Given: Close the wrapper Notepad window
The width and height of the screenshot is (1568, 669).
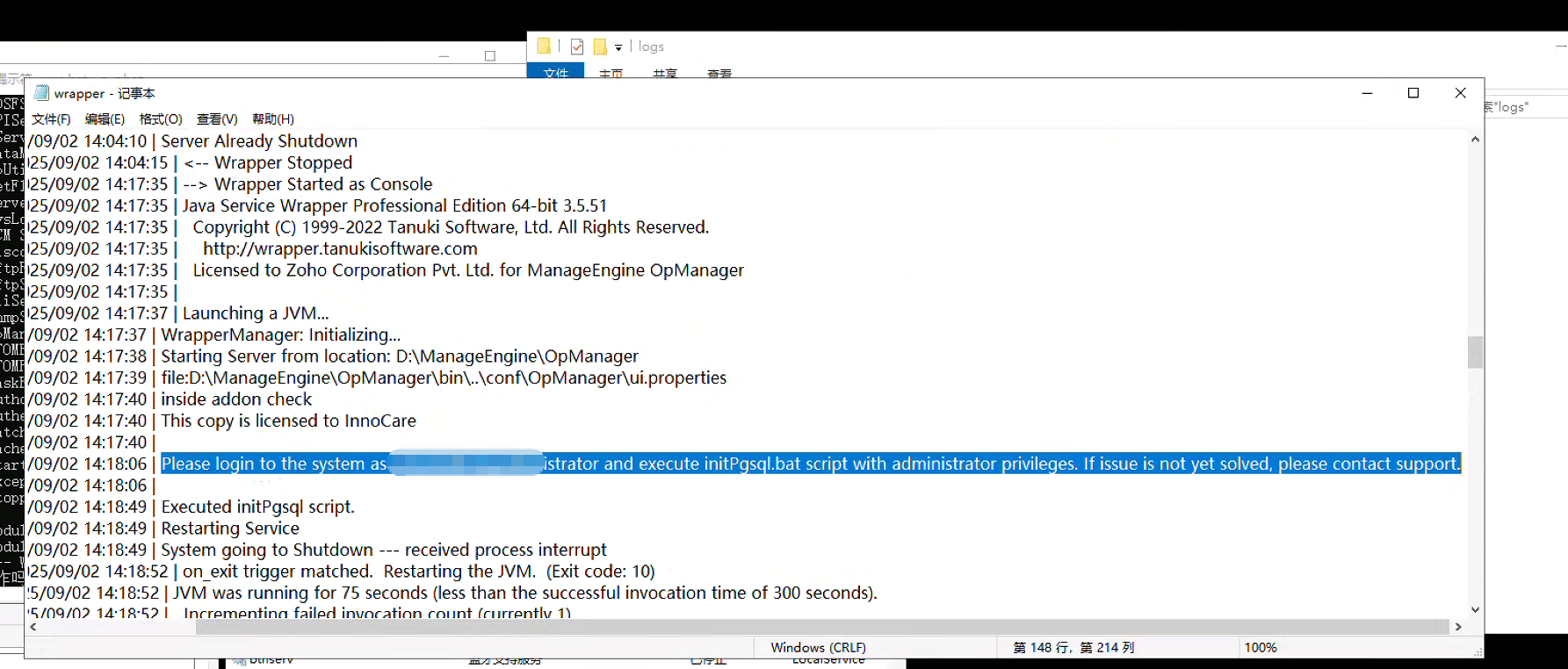Looking at the screenshot, I should (1461, 93).
